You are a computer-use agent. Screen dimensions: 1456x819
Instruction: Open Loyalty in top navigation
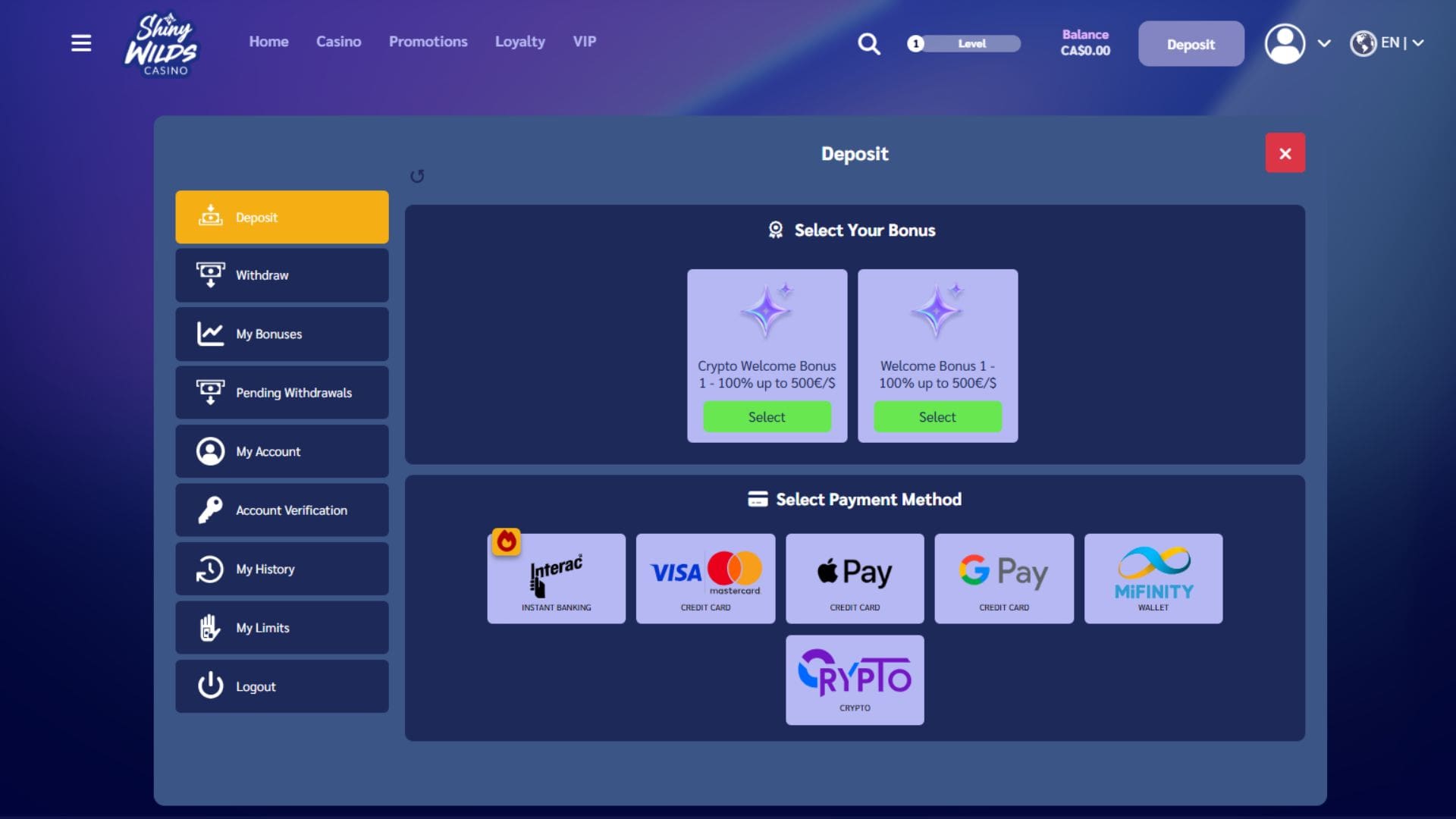click(x=519, y=42)
